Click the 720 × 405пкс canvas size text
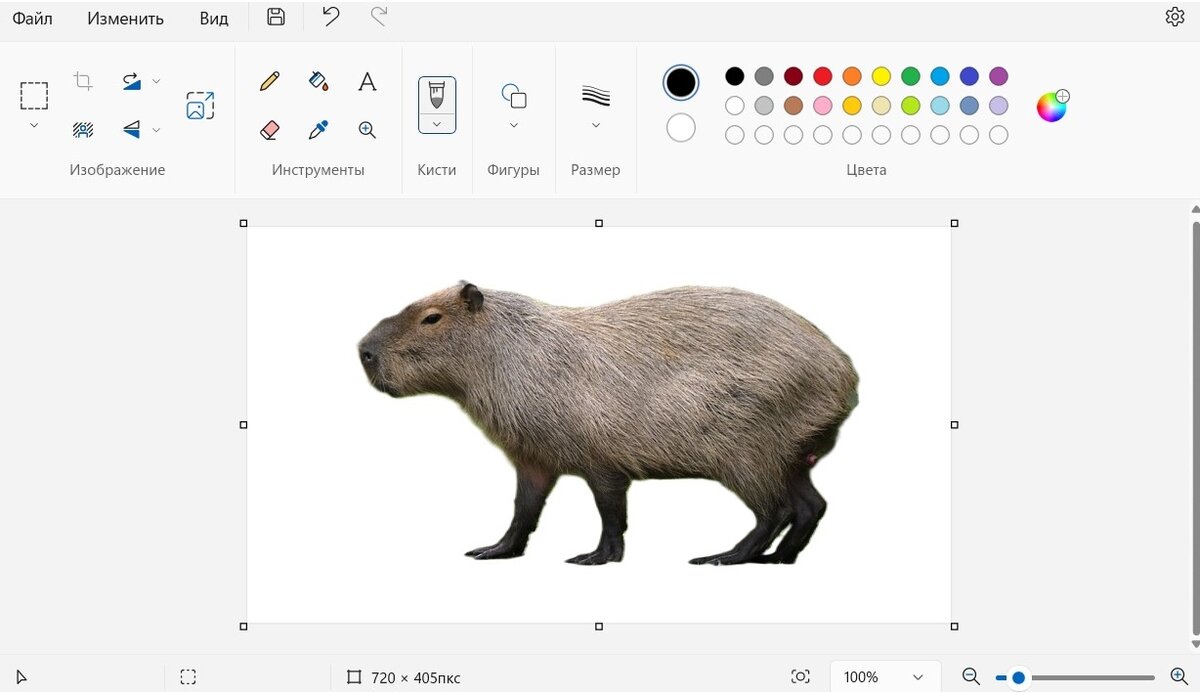Image resolution: width=1200 pixels, height=694 pixels. pos(416,678)
